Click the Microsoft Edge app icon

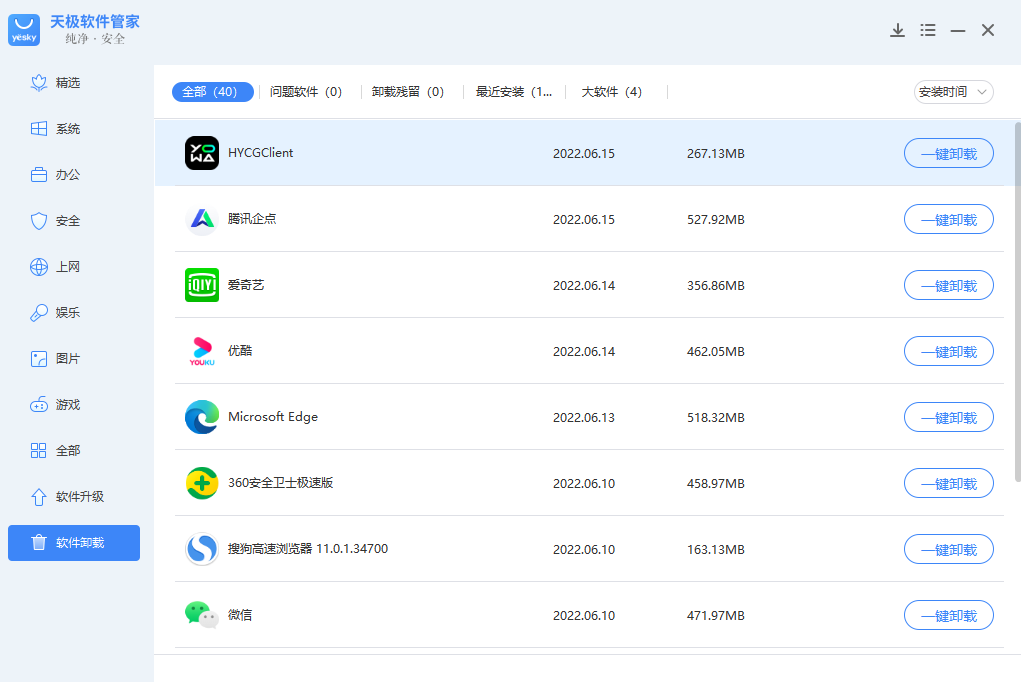coord(202,417)
